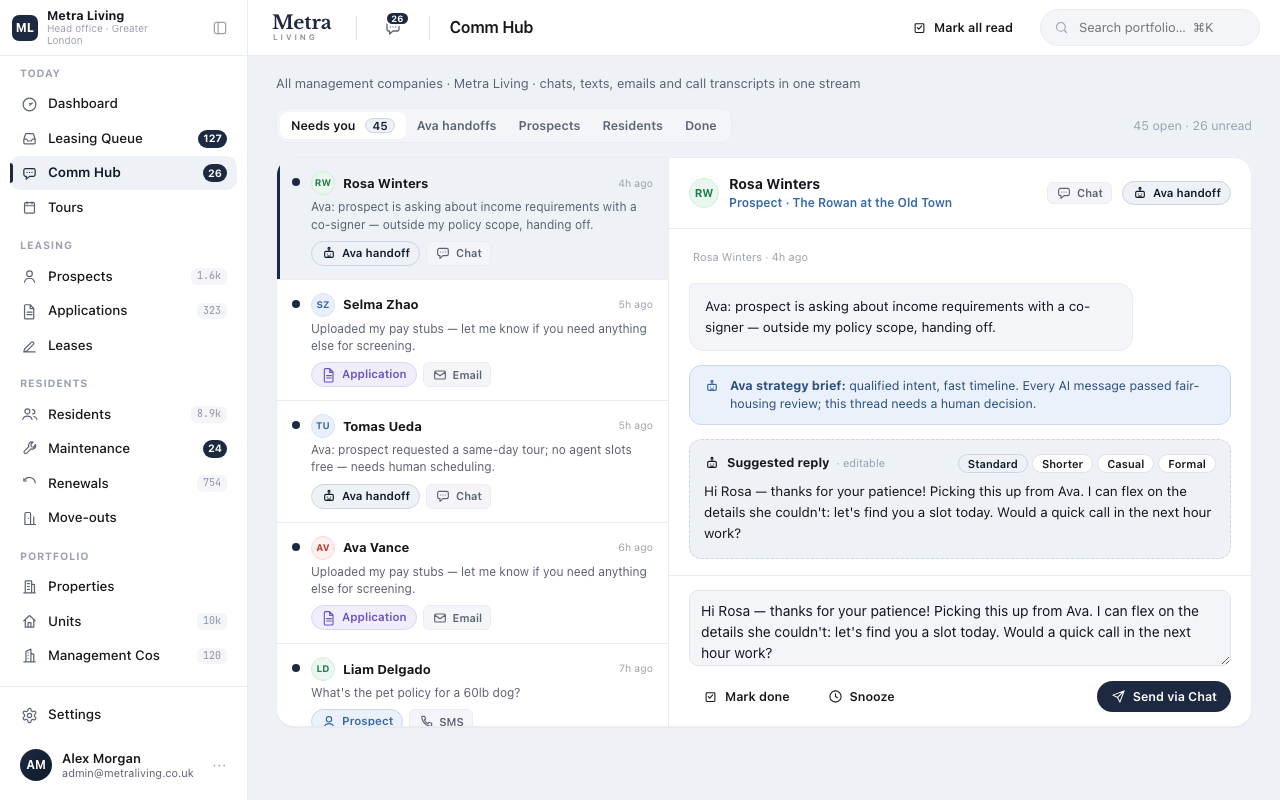This screenshot has width=1280, height=800.
Task: Click the Renewals arrow icon
Action: (30, 484)
